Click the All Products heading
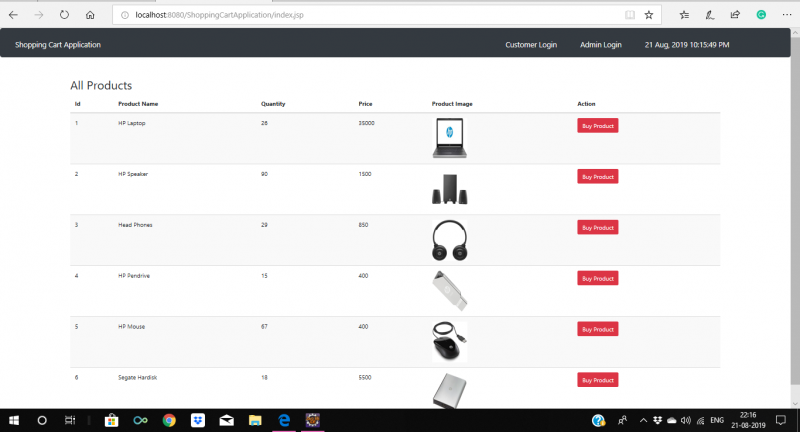 pyautogui.click(x=101, y=85)
